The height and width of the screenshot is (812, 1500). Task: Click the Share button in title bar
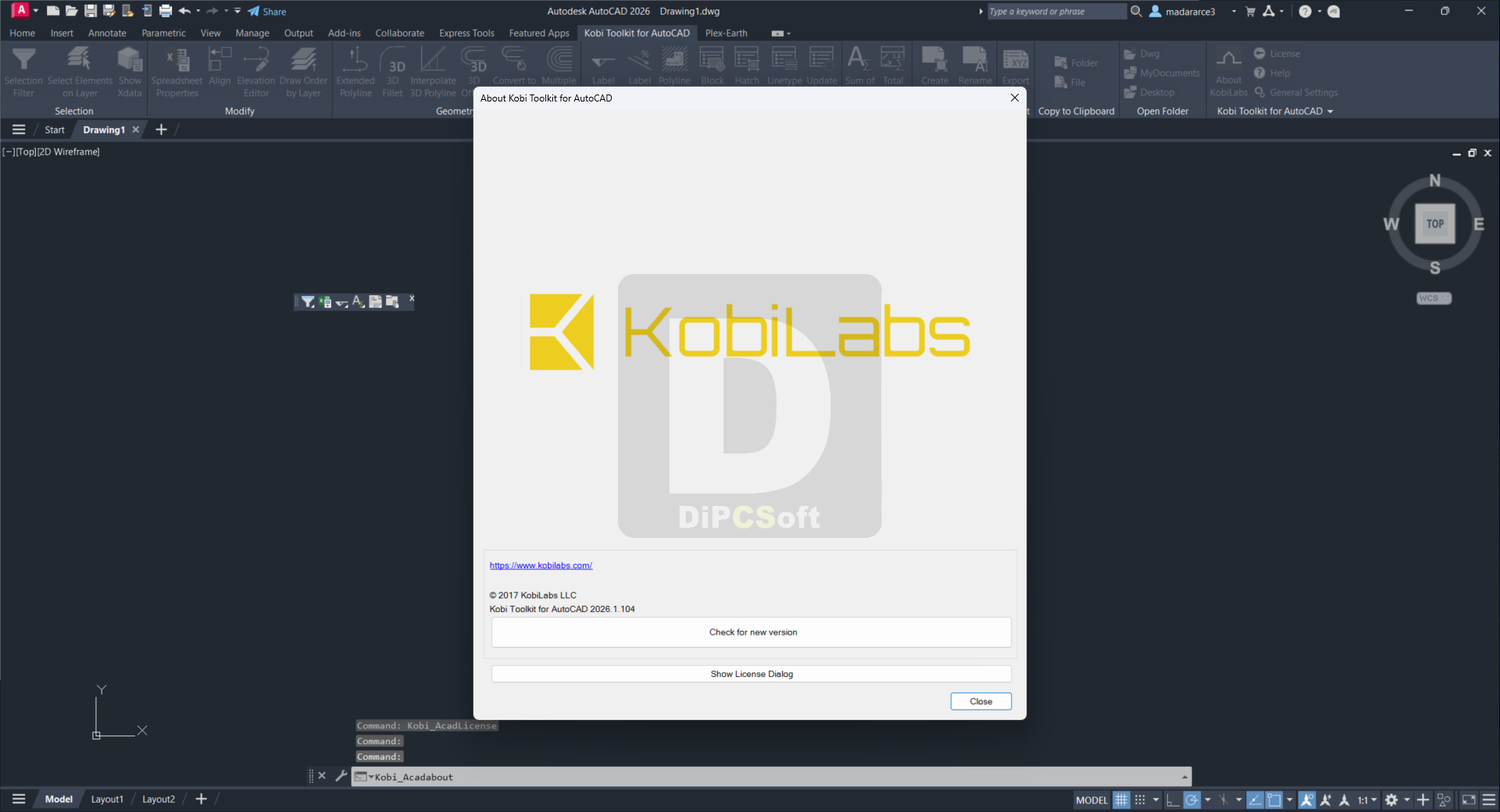coord(267,11)
